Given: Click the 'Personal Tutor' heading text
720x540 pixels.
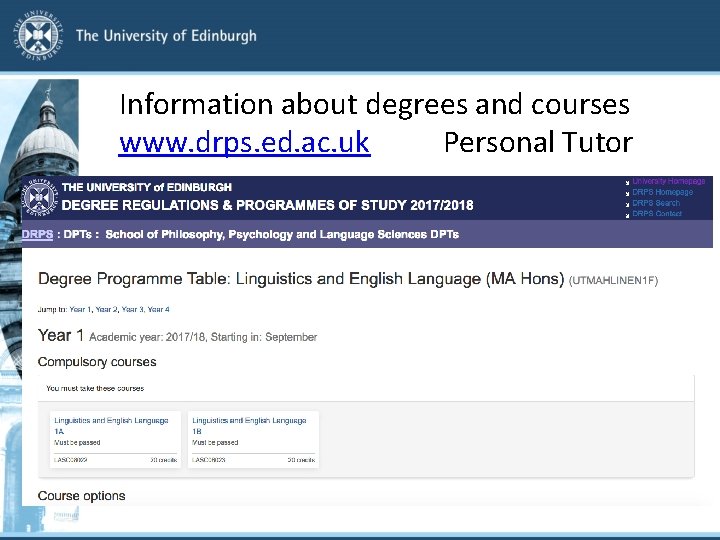Looking at the screenshot, I should point(538,142).
